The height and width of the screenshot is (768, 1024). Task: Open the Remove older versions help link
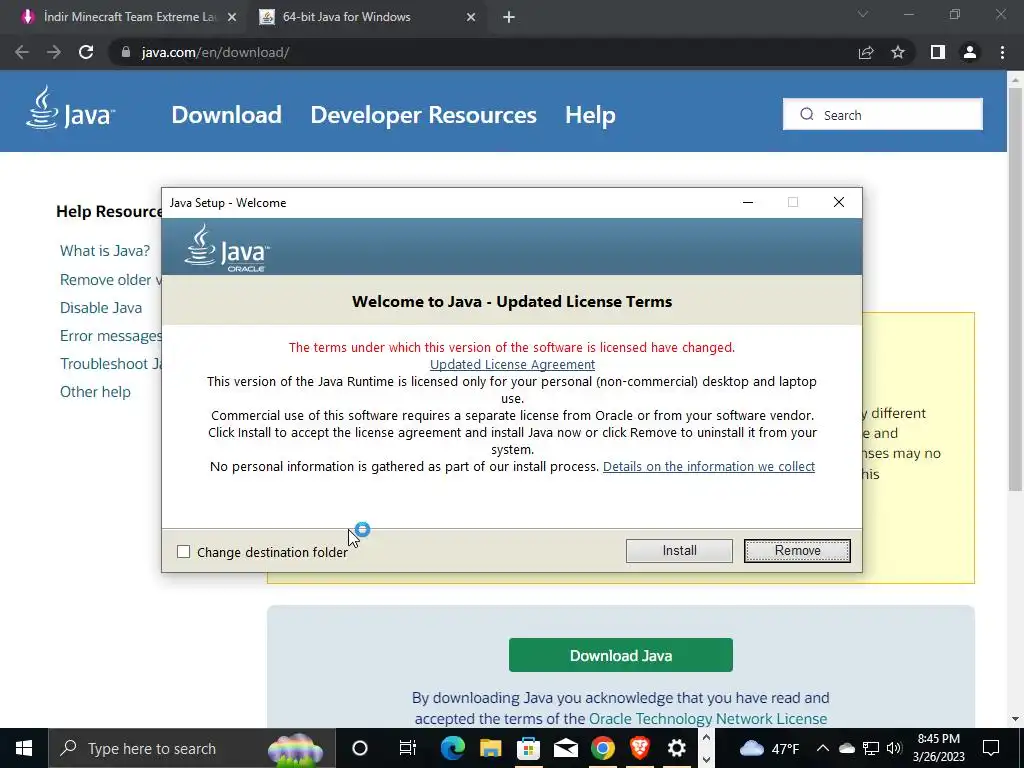click(x=110, y=280)
